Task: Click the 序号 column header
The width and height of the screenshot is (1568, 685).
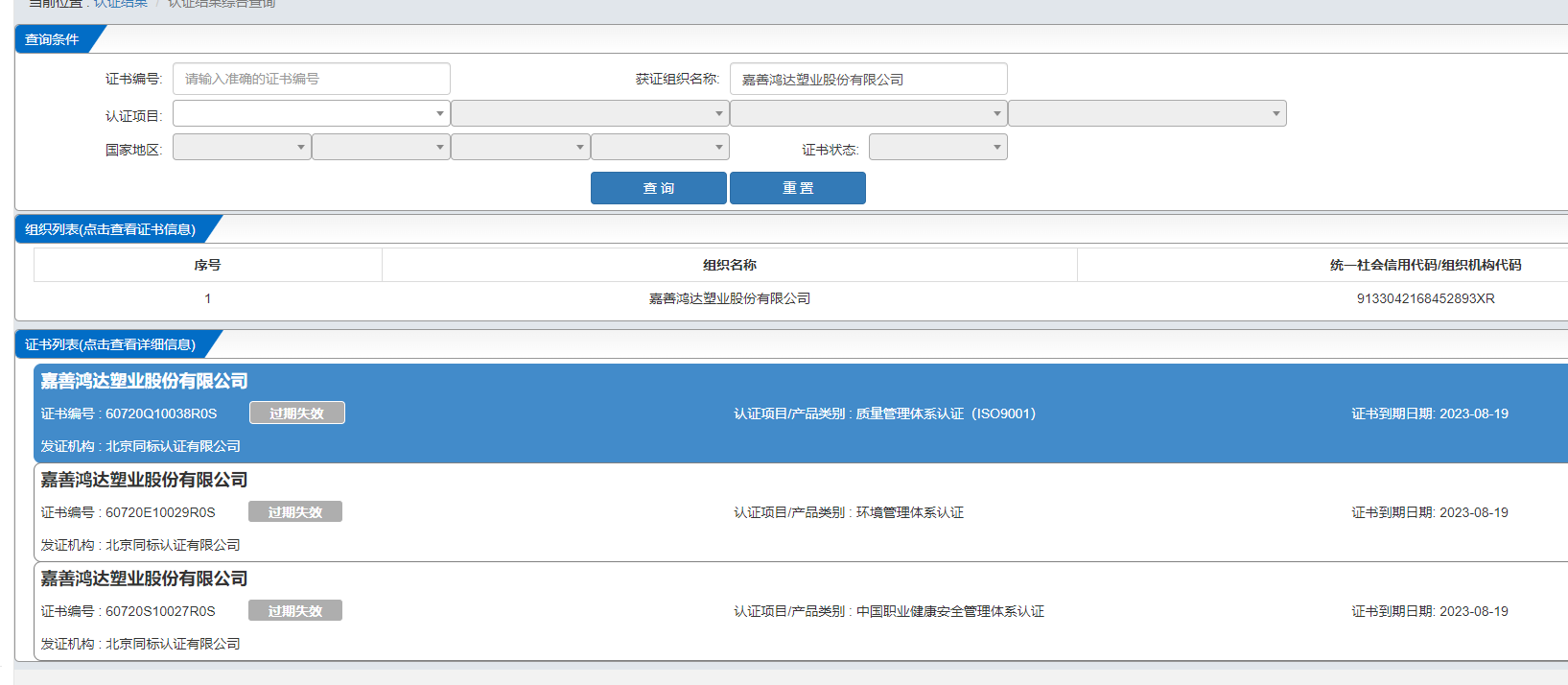Action: click(x=207, y=265)
